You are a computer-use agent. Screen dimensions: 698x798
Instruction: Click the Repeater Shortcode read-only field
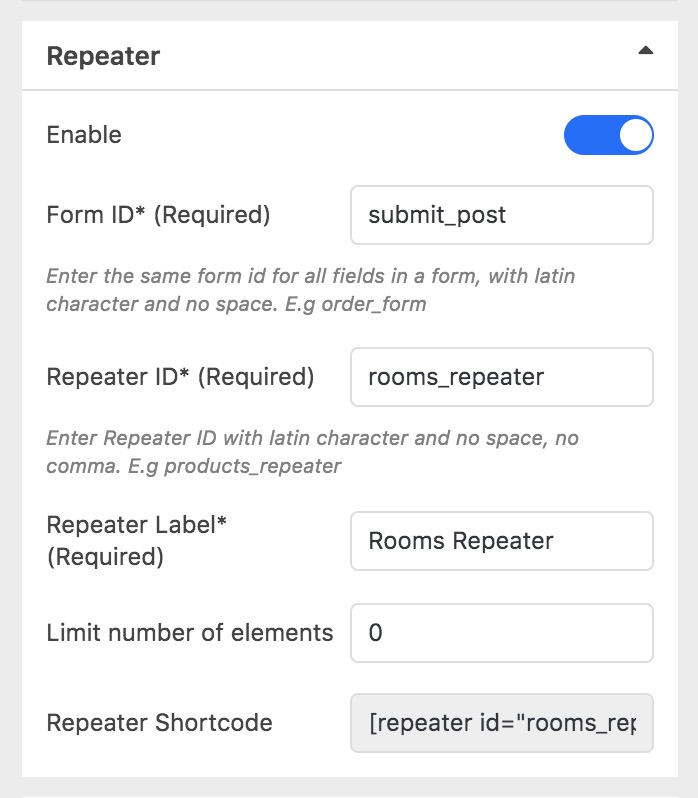point(501,723)
